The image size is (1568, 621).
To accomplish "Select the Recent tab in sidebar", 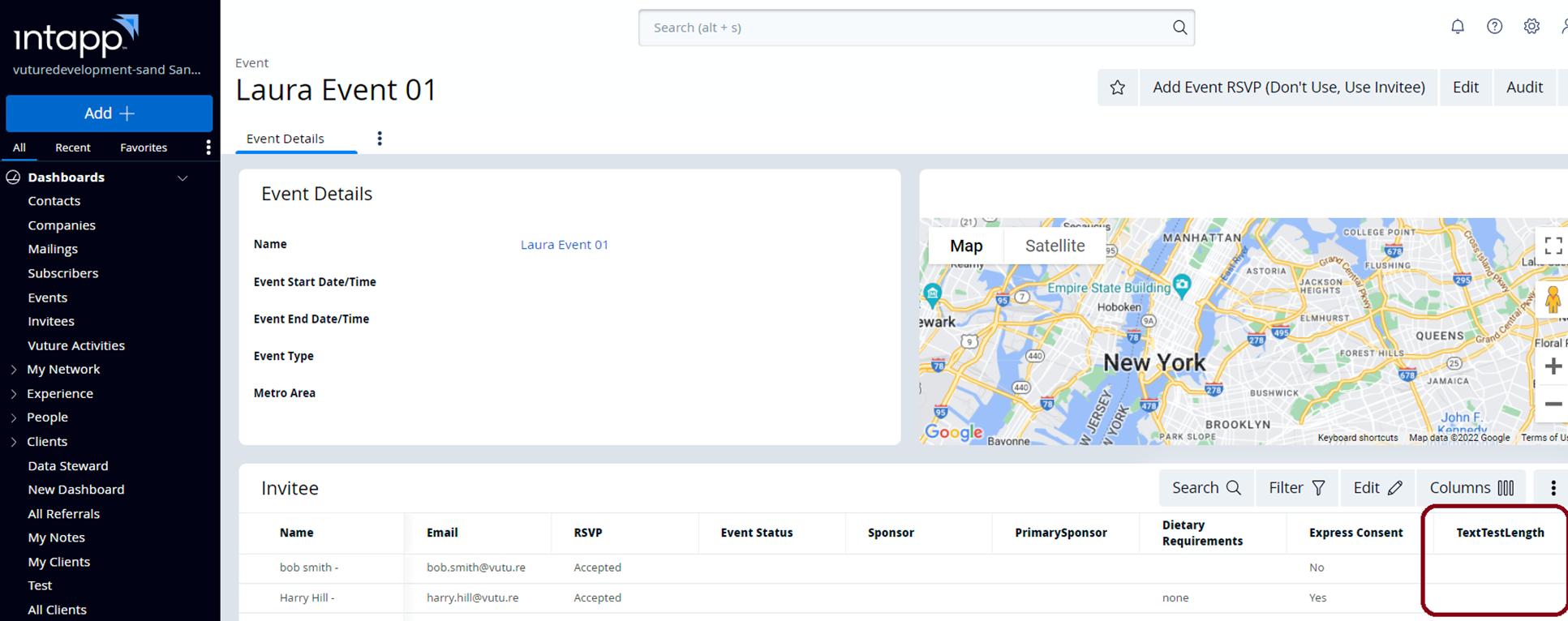I will coord(73,148).
